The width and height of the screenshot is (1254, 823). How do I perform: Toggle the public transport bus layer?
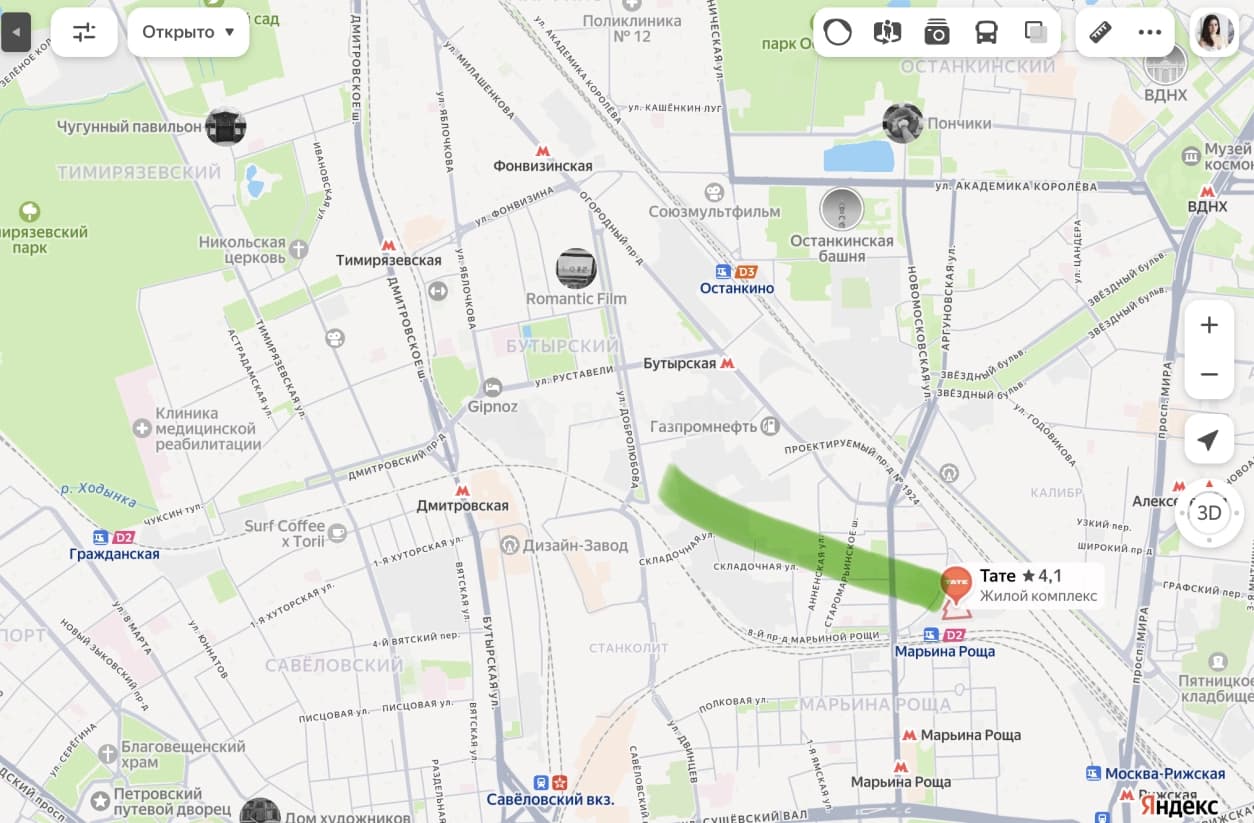(986, 33)
